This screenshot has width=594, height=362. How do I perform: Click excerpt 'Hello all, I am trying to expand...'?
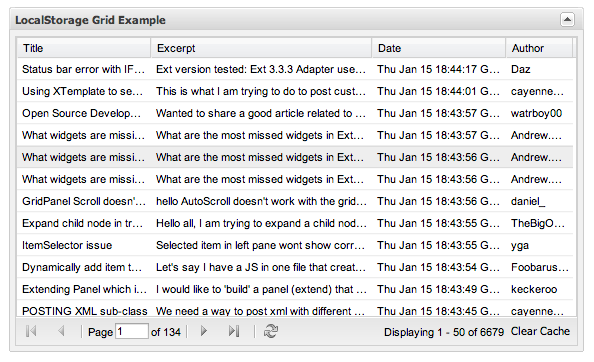[x=261, y=223]
